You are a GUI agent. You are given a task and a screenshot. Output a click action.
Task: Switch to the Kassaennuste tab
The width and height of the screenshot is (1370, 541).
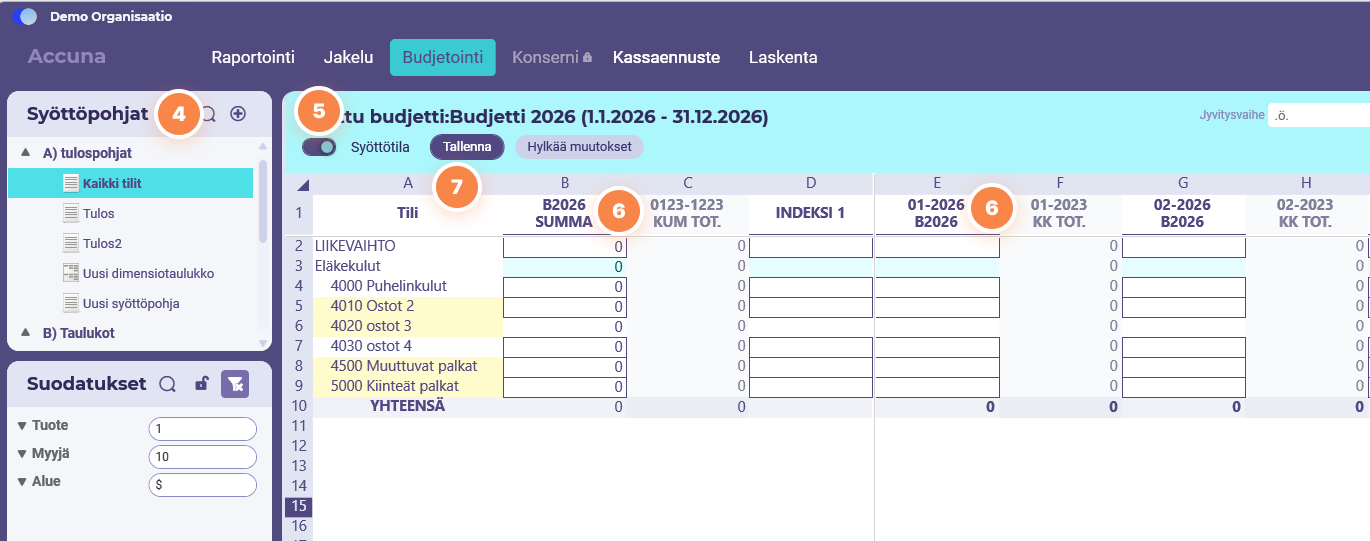tap(666, 58)
